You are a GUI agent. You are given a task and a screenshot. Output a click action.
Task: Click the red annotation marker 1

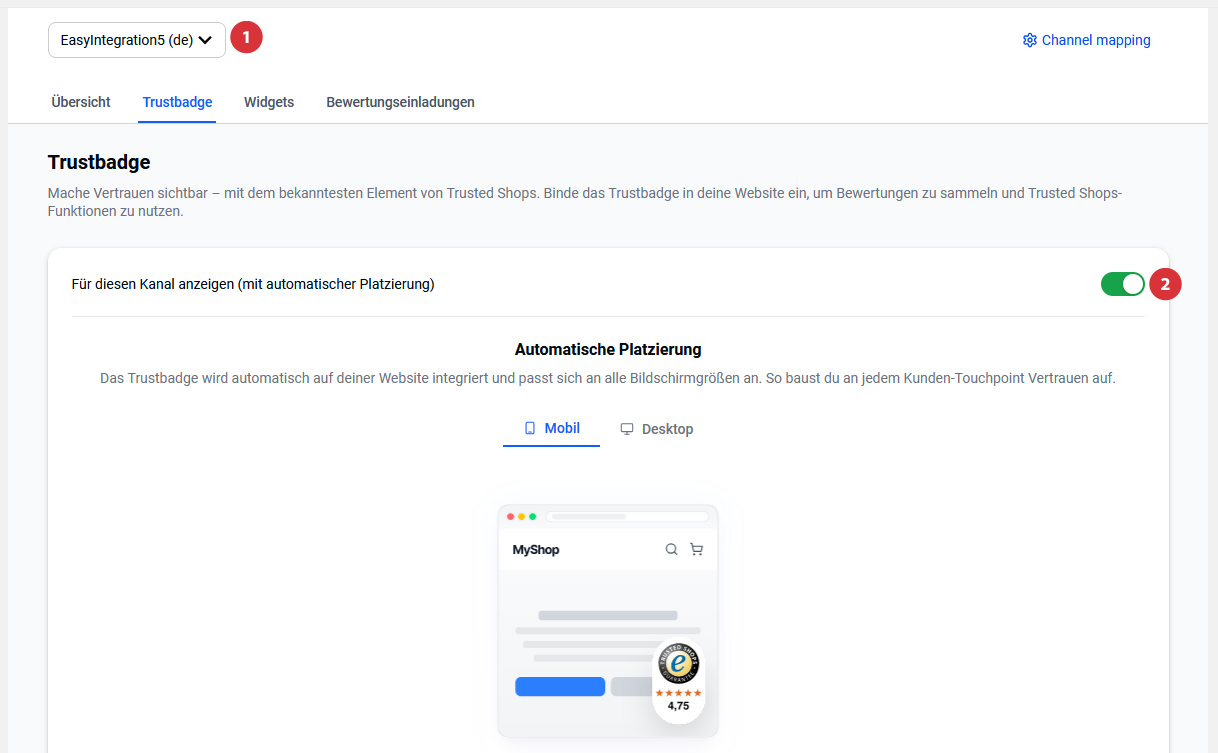(246, 38)
